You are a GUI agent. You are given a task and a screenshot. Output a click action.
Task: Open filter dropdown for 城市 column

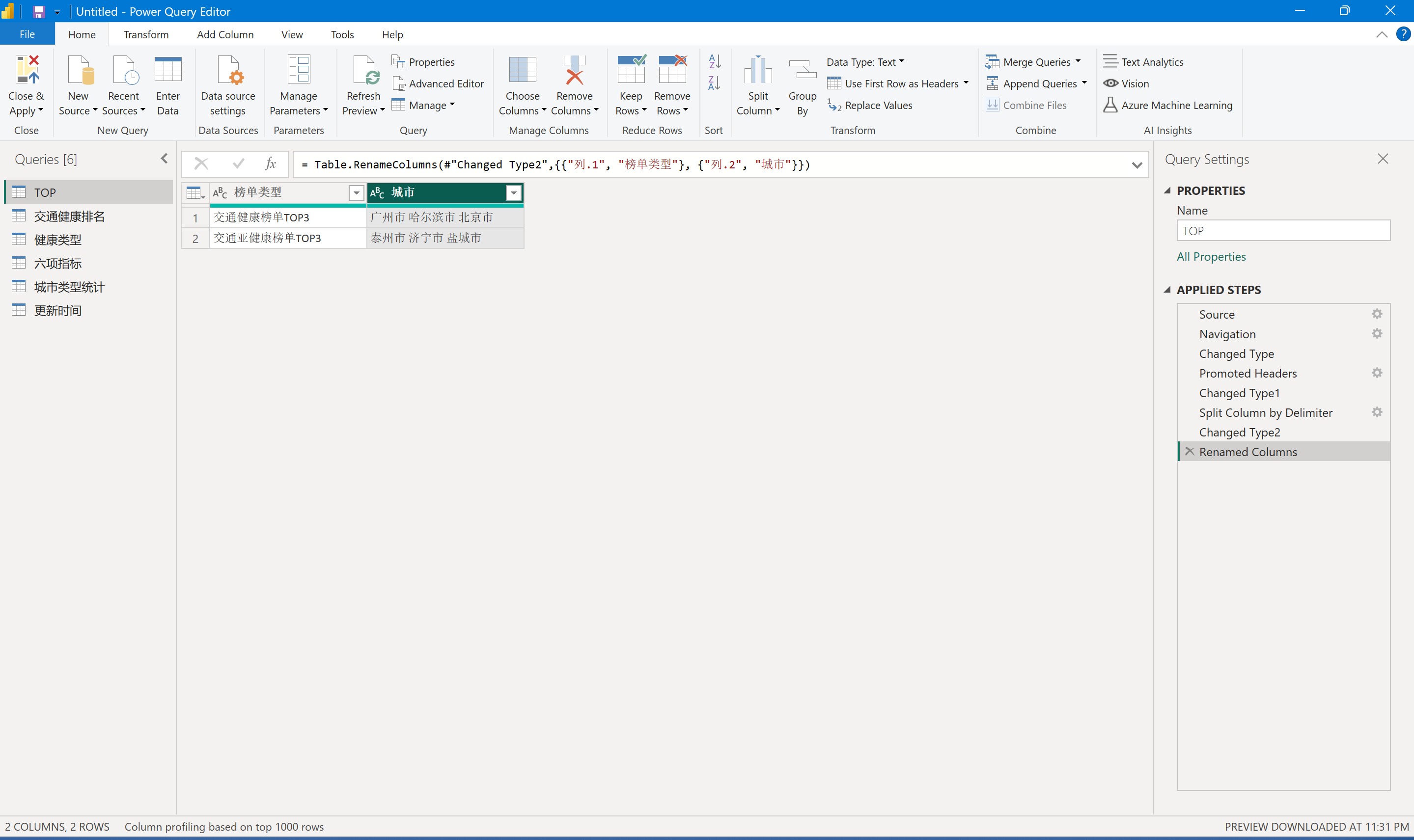[x=513, y=193]
